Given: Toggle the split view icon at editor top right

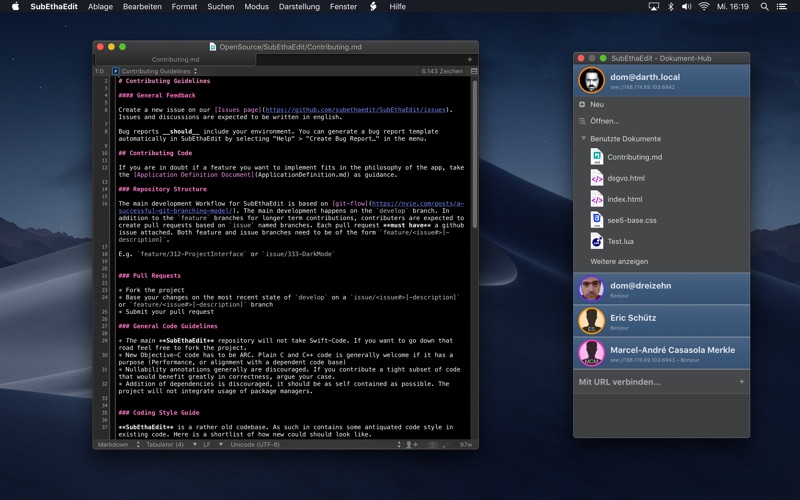Looking at the screenshot, I should (474, 71).
